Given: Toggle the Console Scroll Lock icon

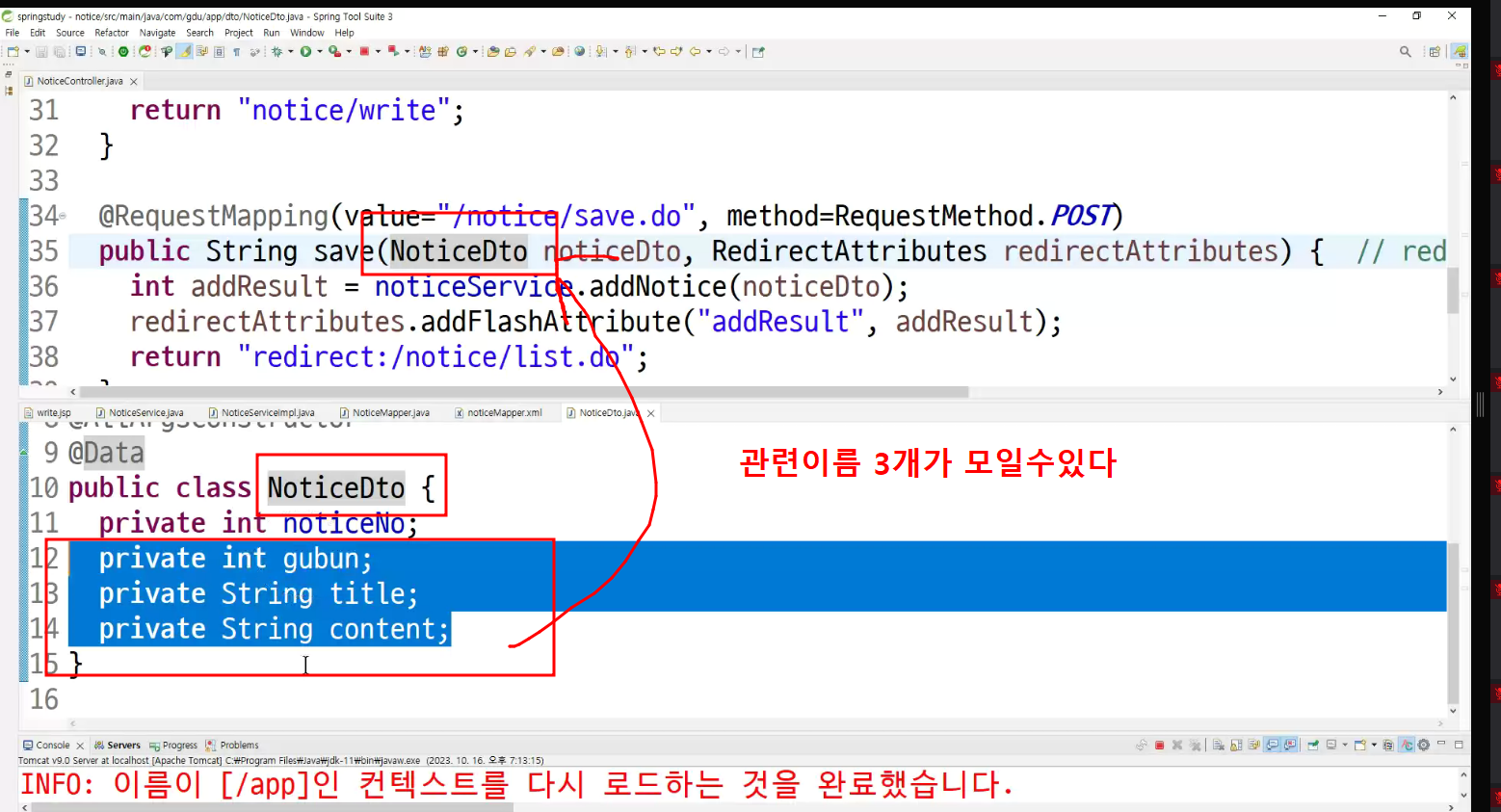Looking at the screenshot, I should [x=1236, y=746].
